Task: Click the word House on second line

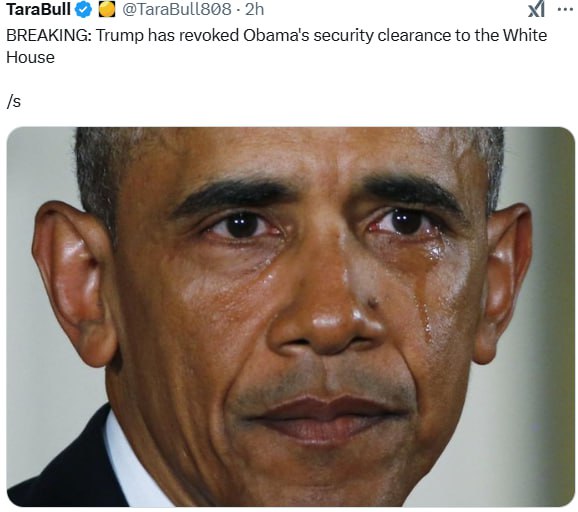Action: 30,58
